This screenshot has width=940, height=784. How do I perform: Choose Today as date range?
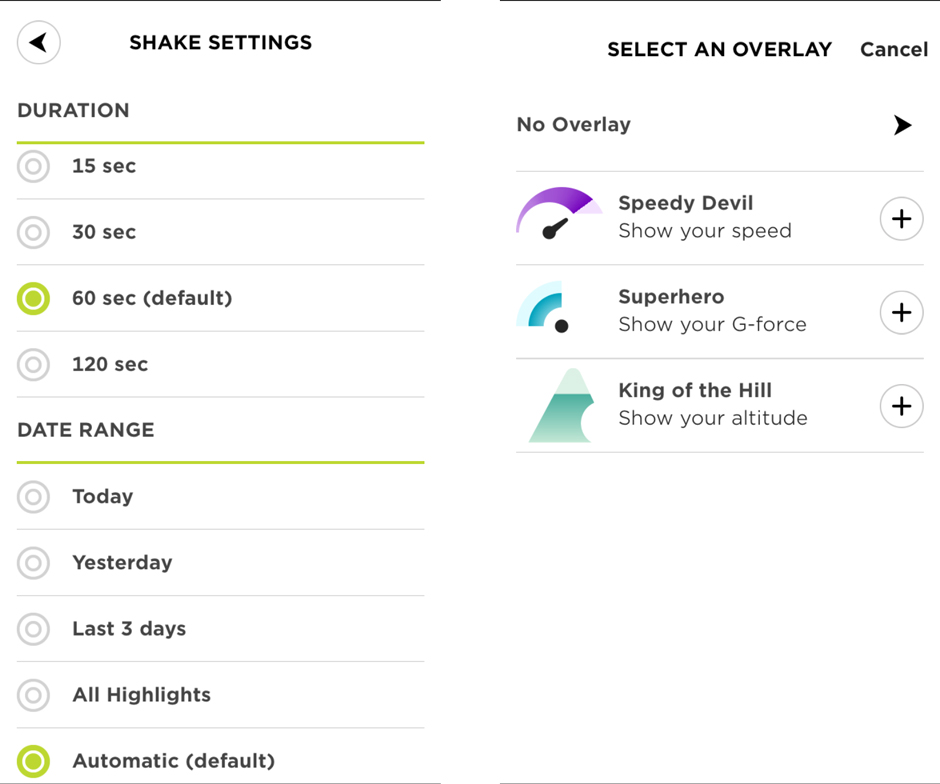point(34,496)
